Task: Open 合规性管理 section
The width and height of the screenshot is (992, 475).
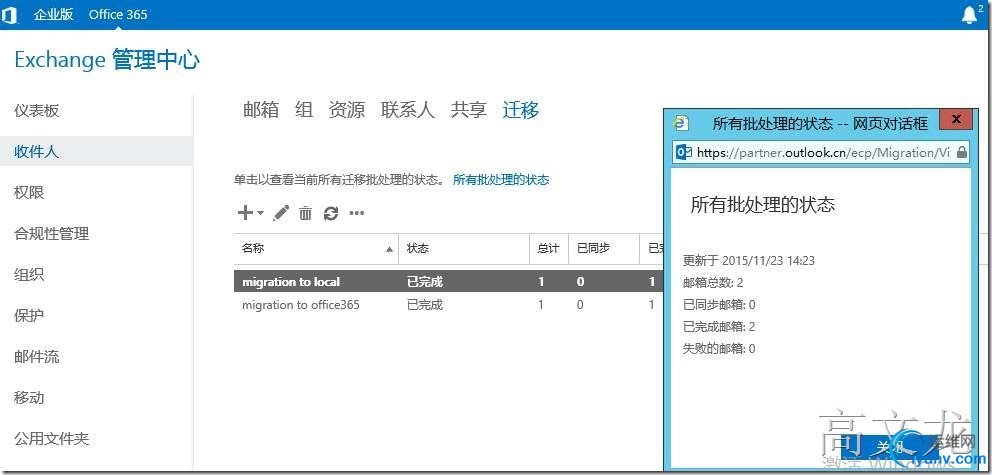Action: pyautogui.click(x=51, y=234)
